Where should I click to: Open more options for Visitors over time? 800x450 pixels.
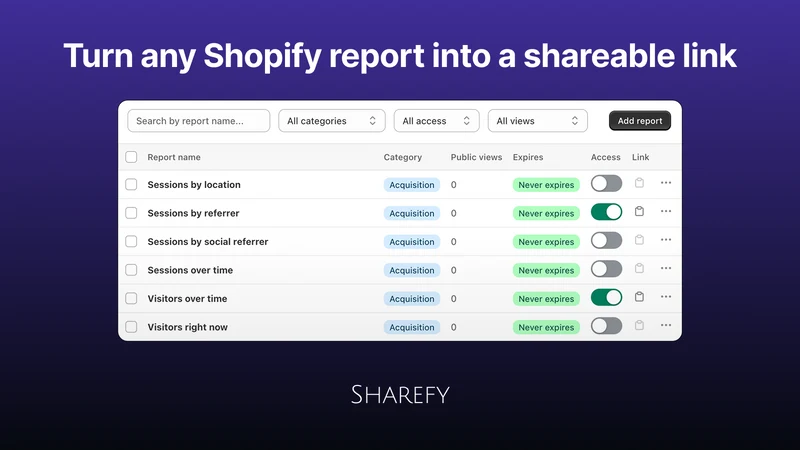(x=666, y=297)
